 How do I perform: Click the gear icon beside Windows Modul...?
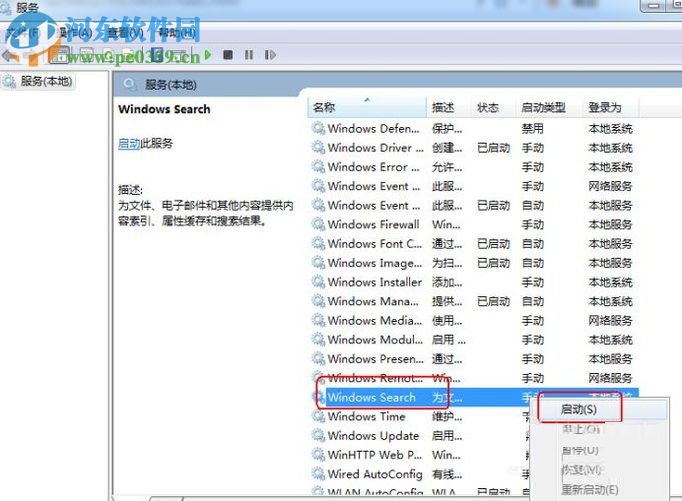(318, 340)
